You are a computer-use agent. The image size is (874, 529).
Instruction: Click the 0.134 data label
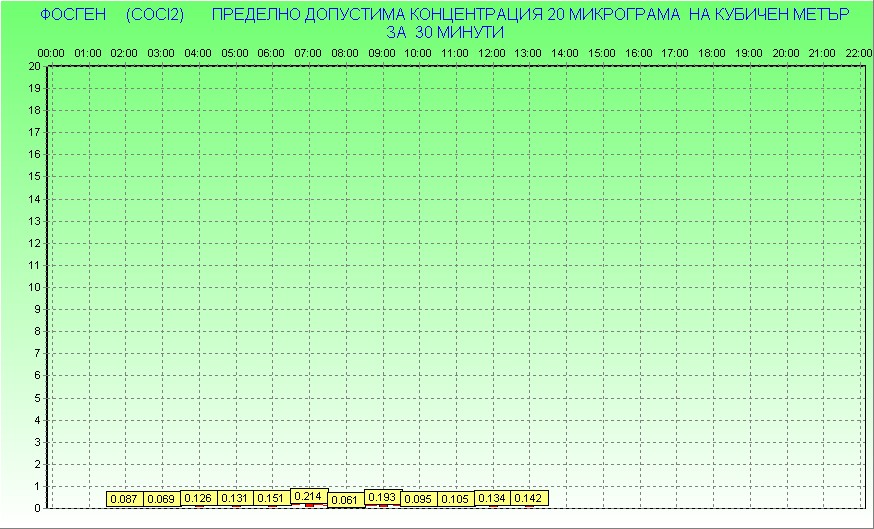tap(492, 498)
